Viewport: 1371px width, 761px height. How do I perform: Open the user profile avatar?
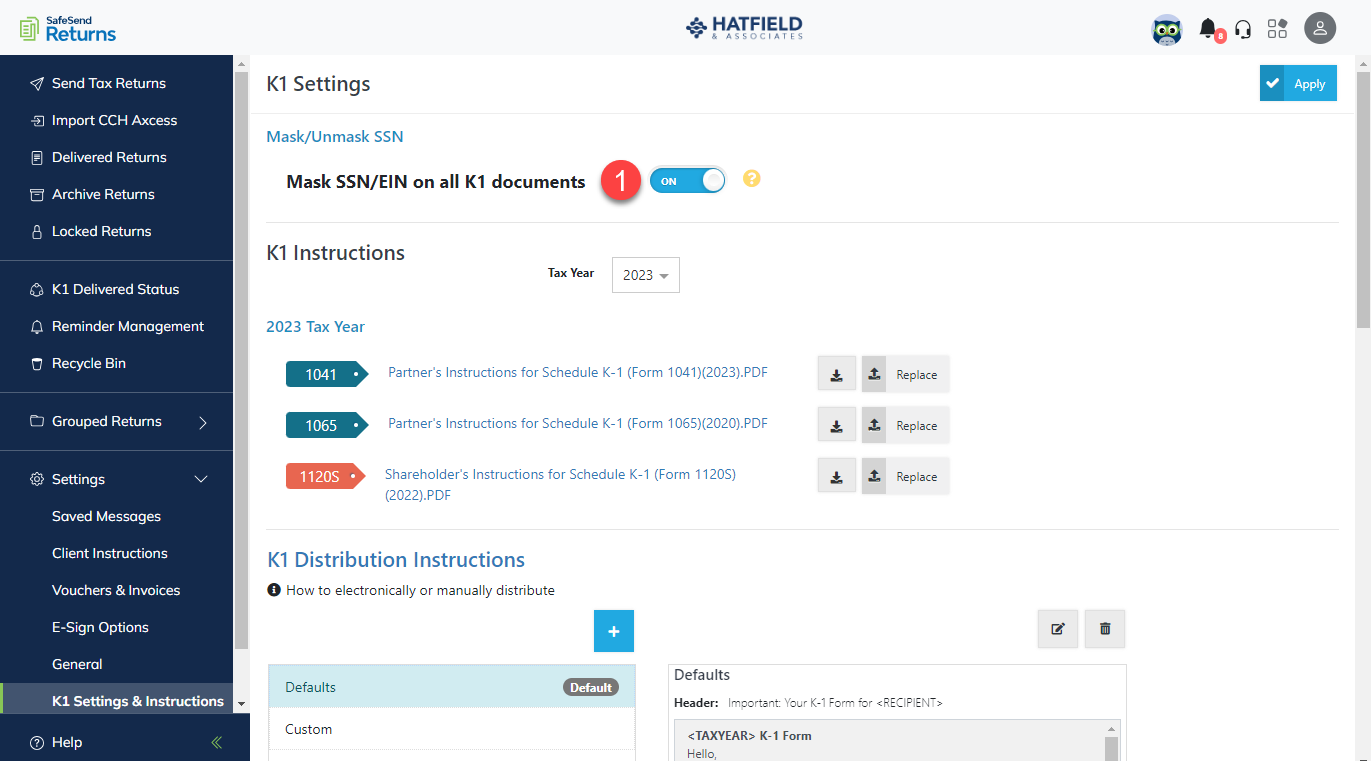coord(1320,28)
